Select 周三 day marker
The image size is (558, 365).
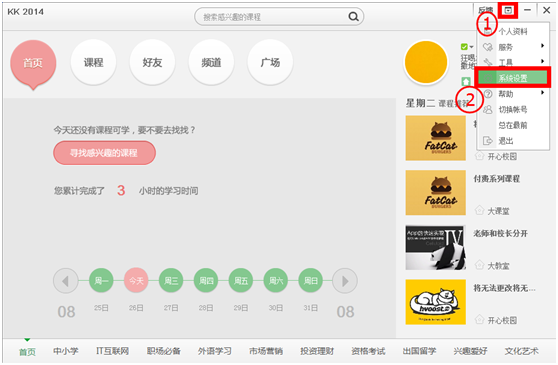(x=171, y=281)
